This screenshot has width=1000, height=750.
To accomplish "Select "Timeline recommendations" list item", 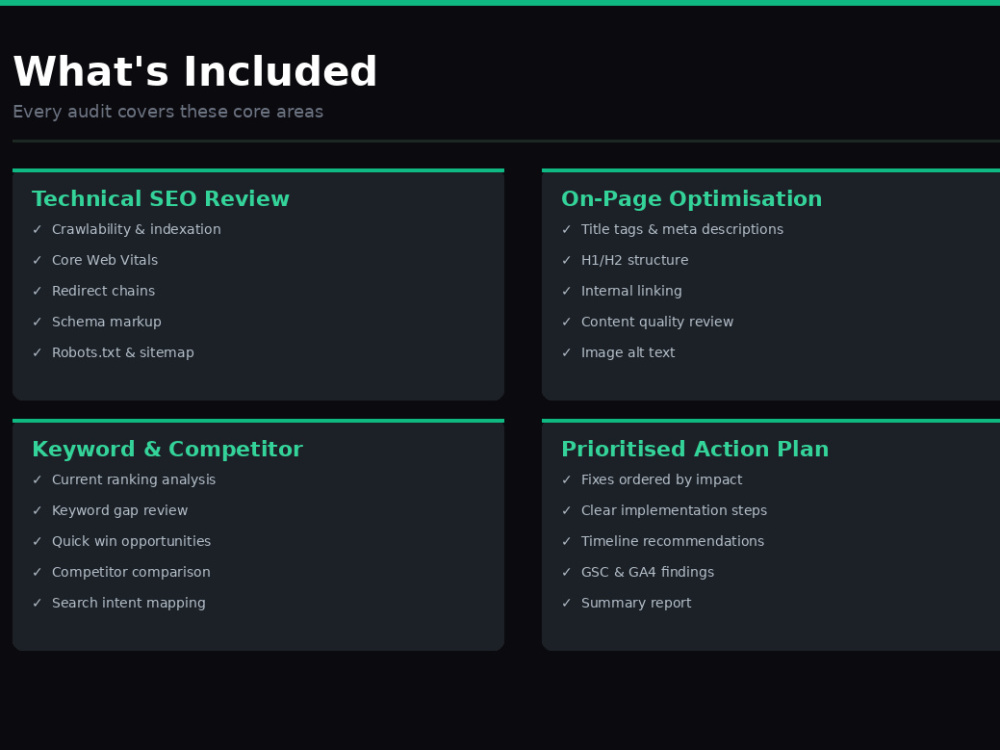I will pos(672,541).
